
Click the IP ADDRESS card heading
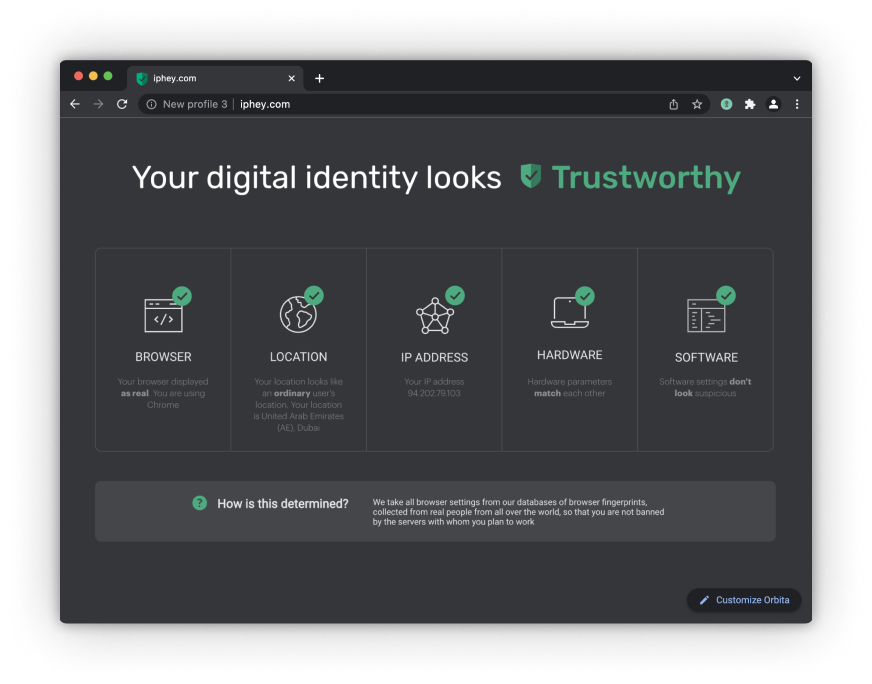[x=434, y=358]
